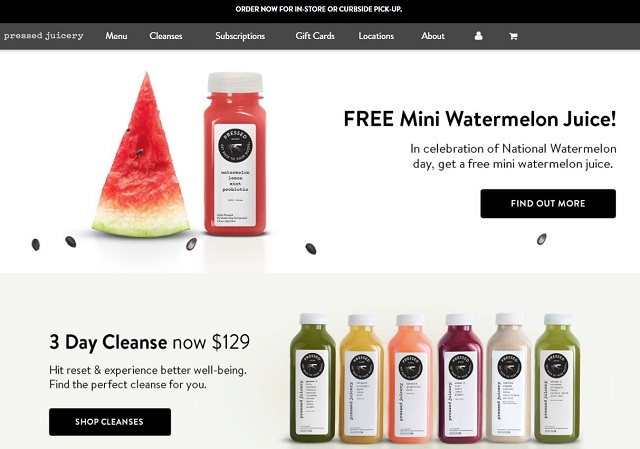Click the in-store or curbside pick-up banner

tap(319, 9)
